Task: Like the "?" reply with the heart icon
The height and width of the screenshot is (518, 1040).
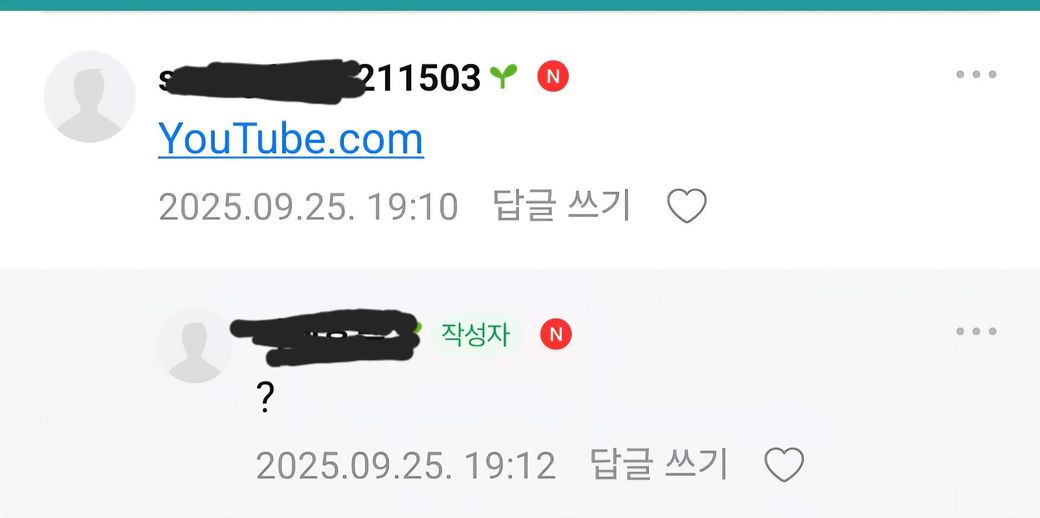Action: click(x=784, y=464)
